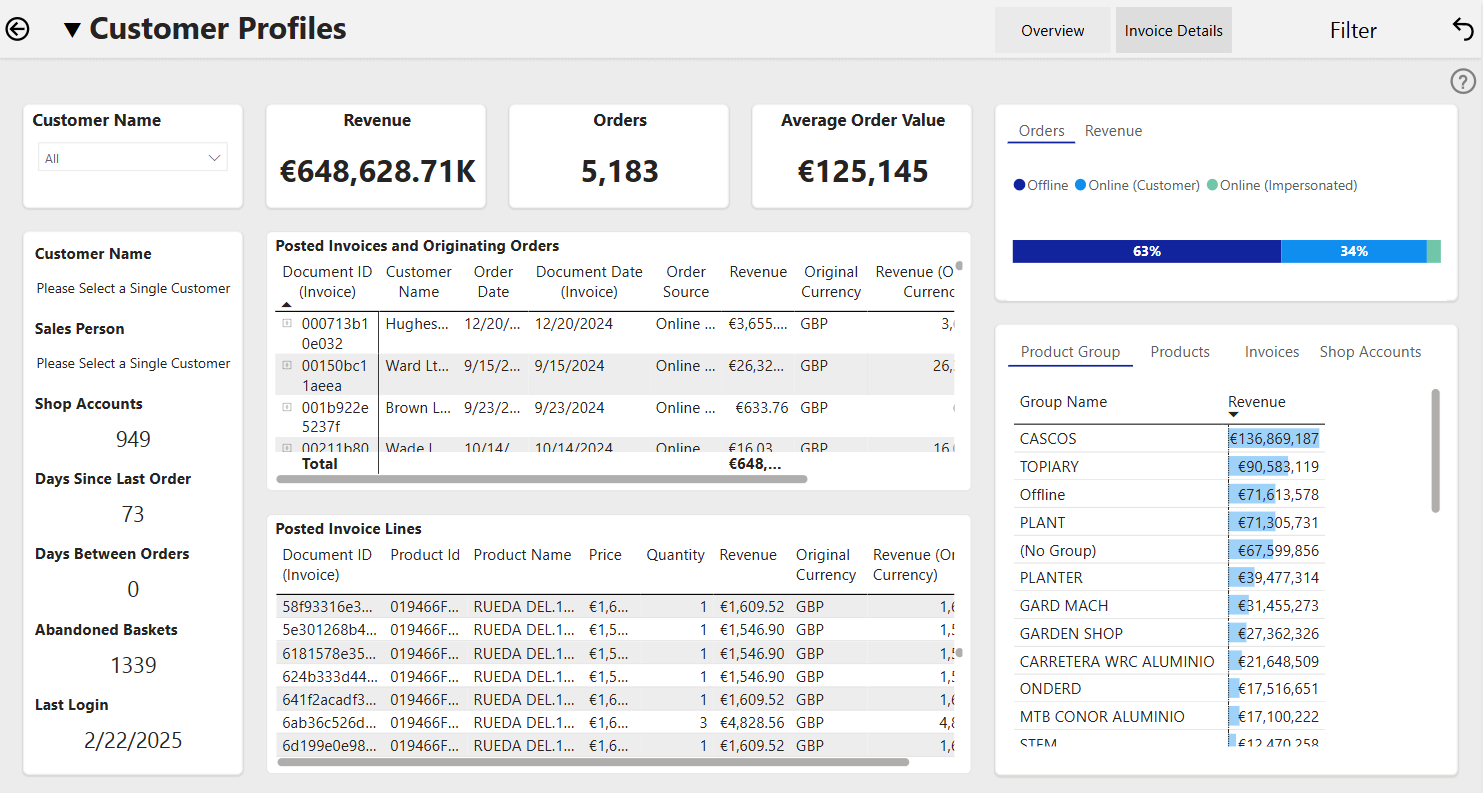Click the Last Login date 2/22/2025

coord(133,740)
